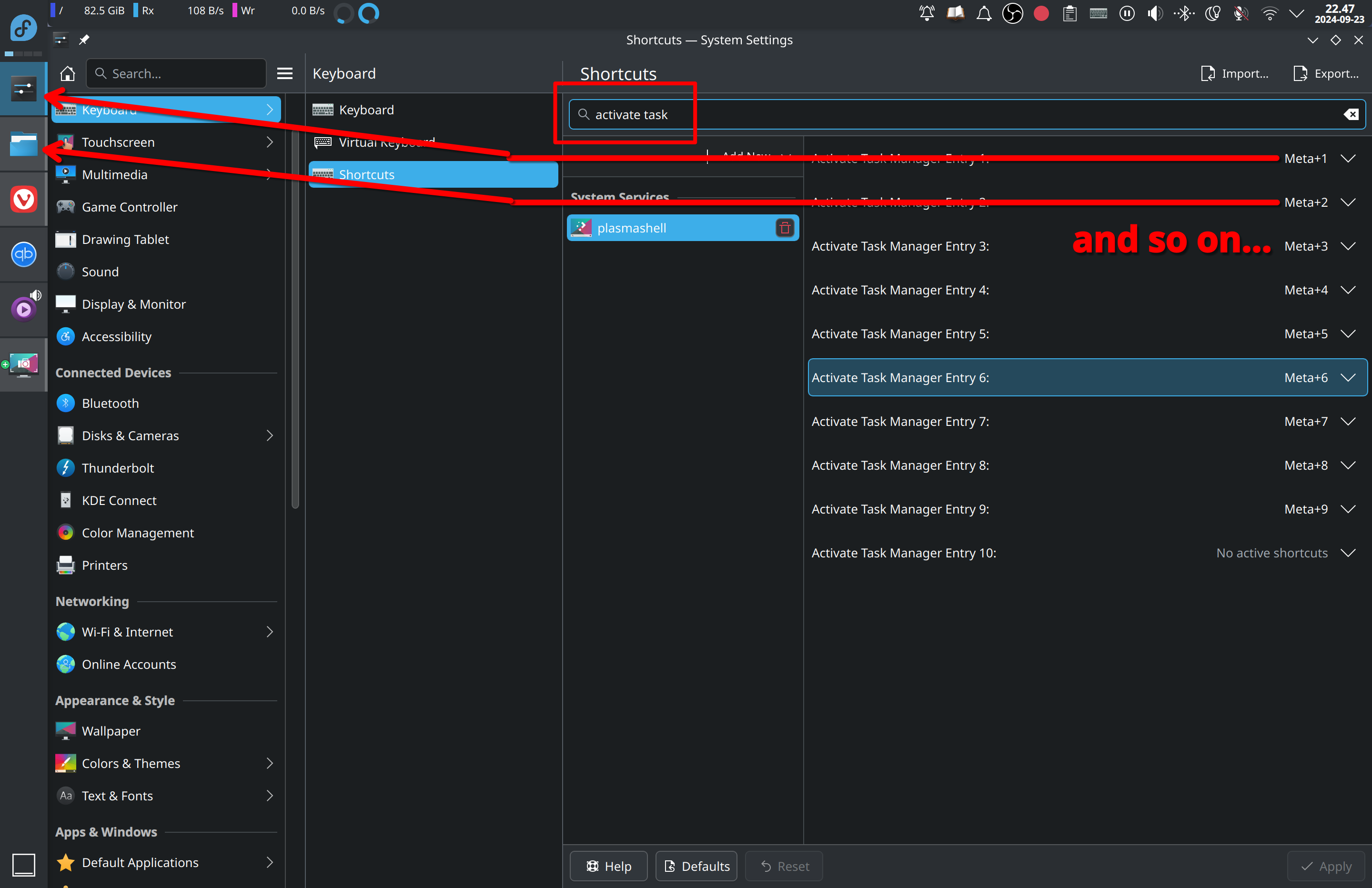Image resolution: width=1372 pixels, height=888 pixels.
Task: Click Export shortcuts scheme button
Action: pyautogui.click(x=1326, y=73)
